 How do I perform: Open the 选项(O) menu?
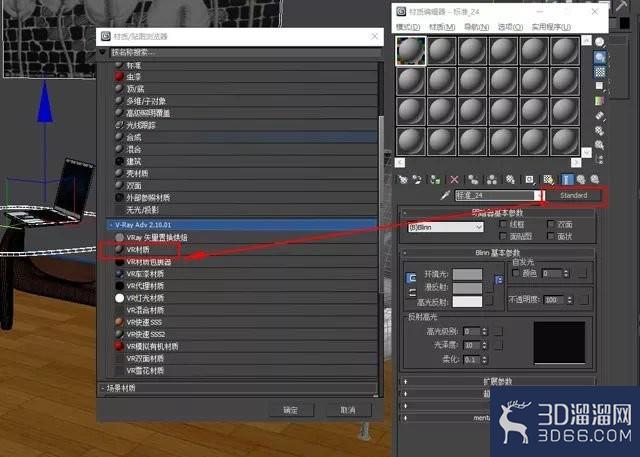[510, 27]
